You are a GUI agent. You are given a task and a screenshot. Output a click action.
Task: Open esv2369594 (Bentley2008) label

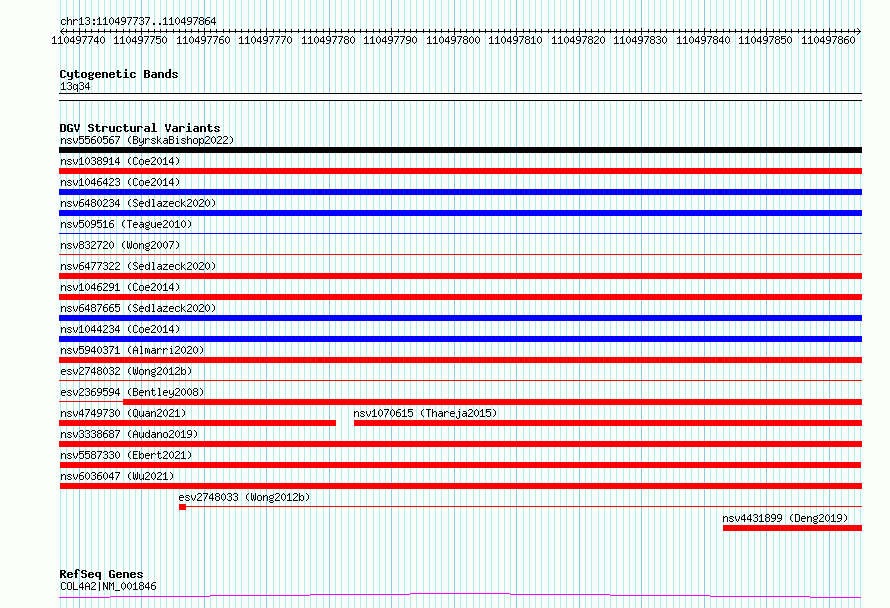pos(132,392)
